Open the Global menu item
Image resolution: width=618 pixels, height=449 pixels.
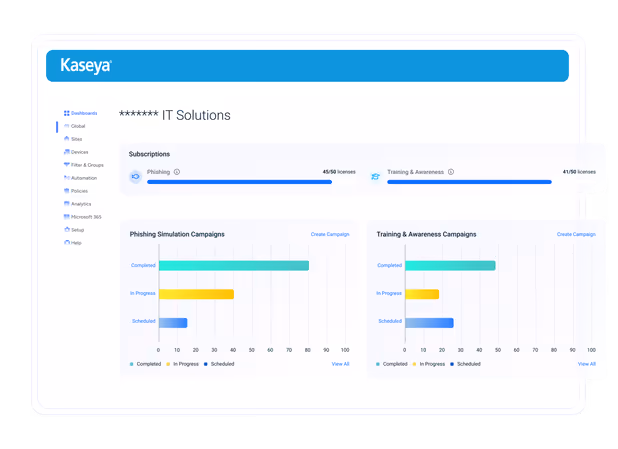(78, 126)
